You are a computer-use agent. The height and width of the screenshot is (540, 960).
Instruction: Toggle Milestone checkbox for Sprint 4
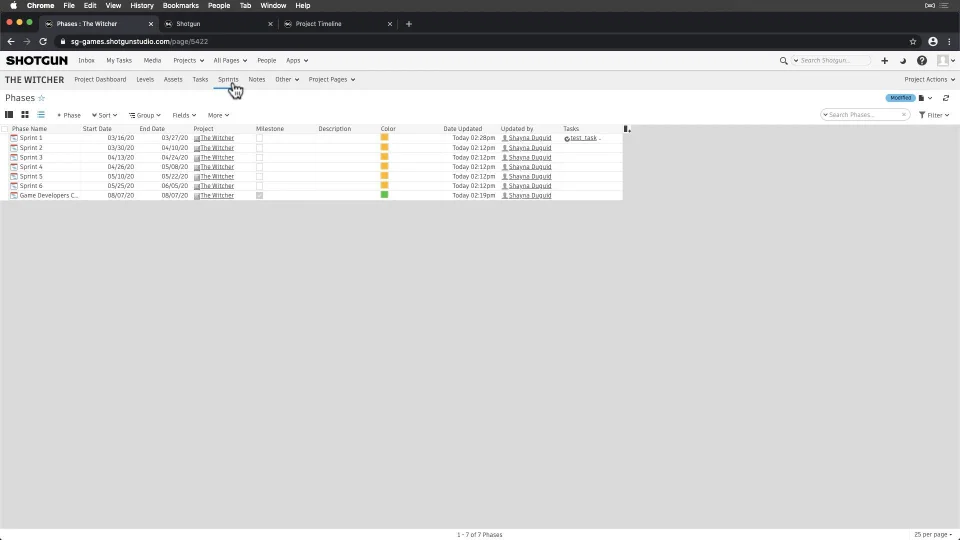coord(260,167)
